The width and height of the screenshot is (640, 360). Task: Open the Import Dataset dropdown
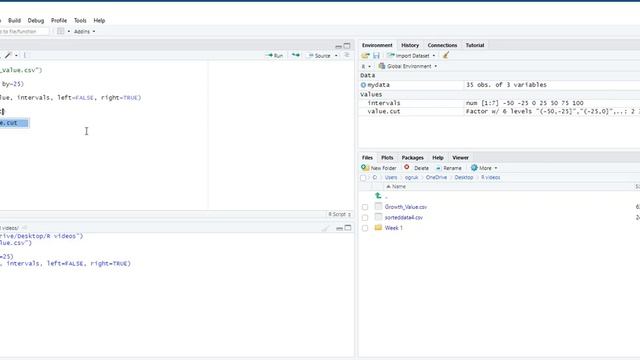click(x=411, y=56)
